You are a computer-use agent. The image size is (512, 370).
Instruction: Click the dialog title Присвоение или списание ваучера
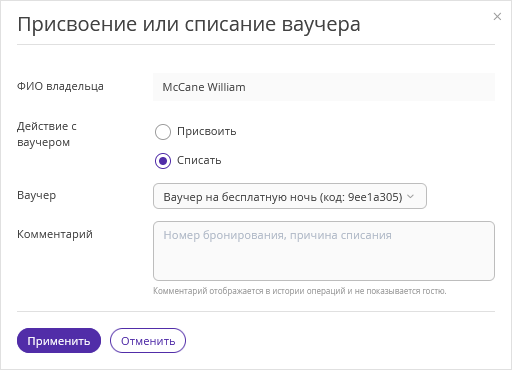(x=189, y=24)
